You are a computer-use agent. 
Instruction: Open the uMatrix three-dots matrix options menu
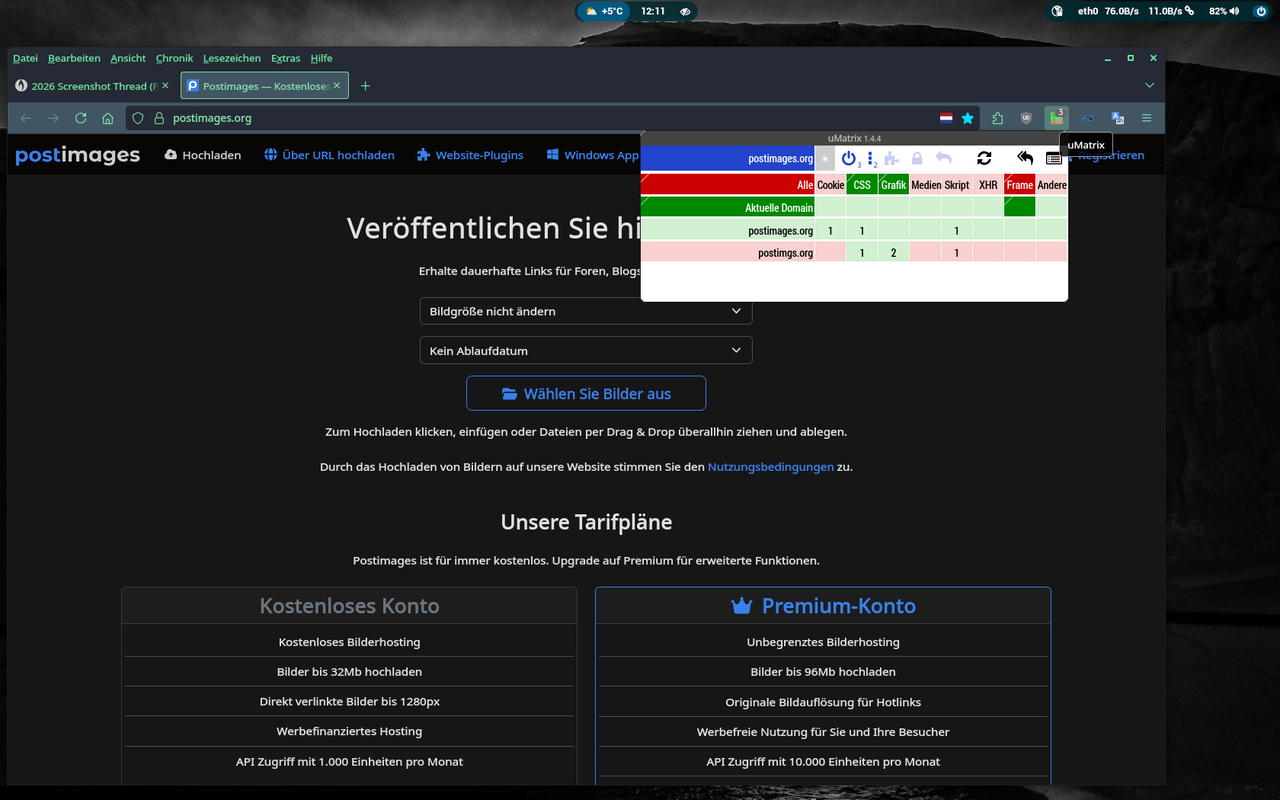[871, 158]
